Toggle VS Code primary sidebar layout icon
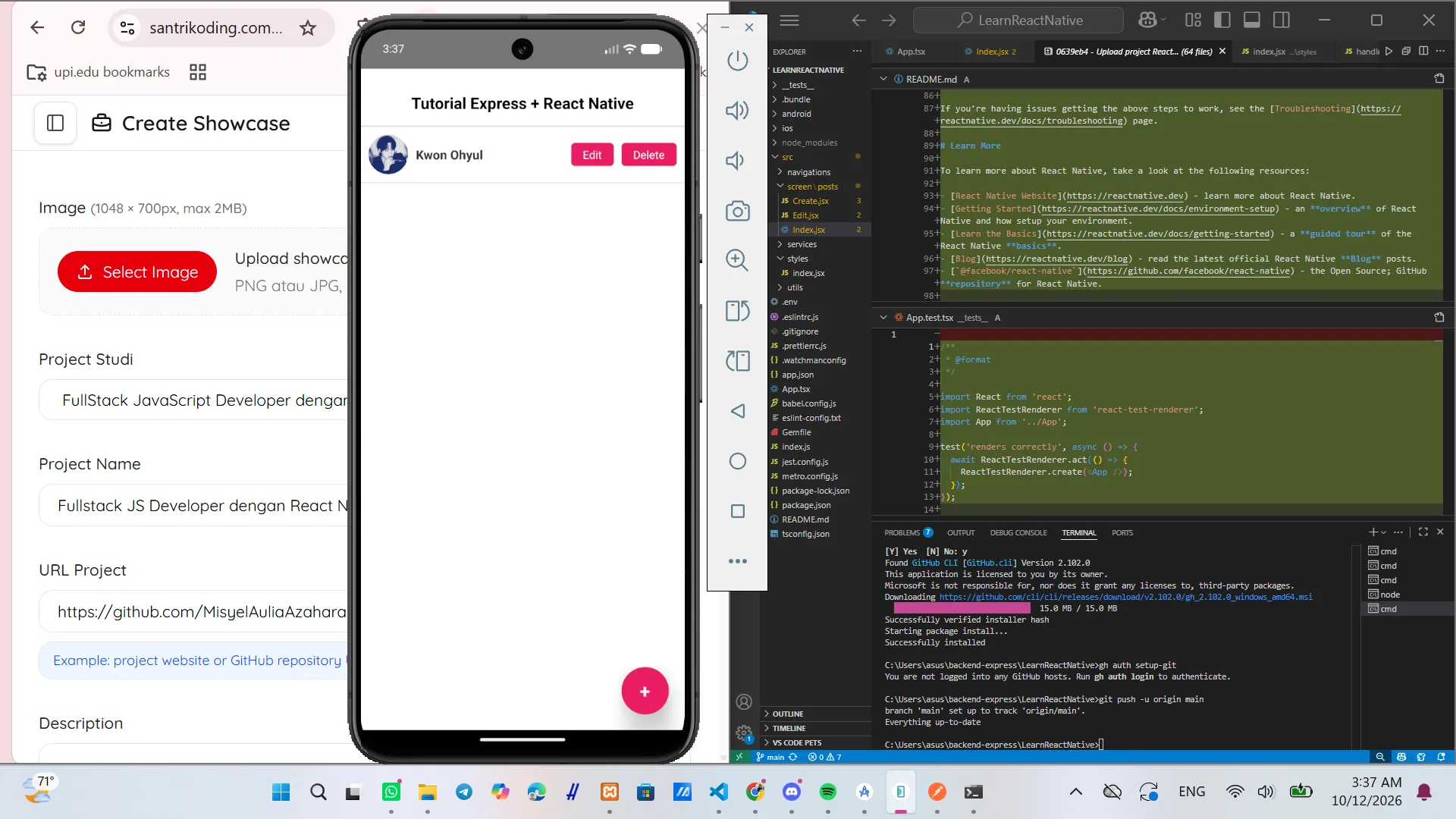1456x819 pixels. (x=1222, y=20)
